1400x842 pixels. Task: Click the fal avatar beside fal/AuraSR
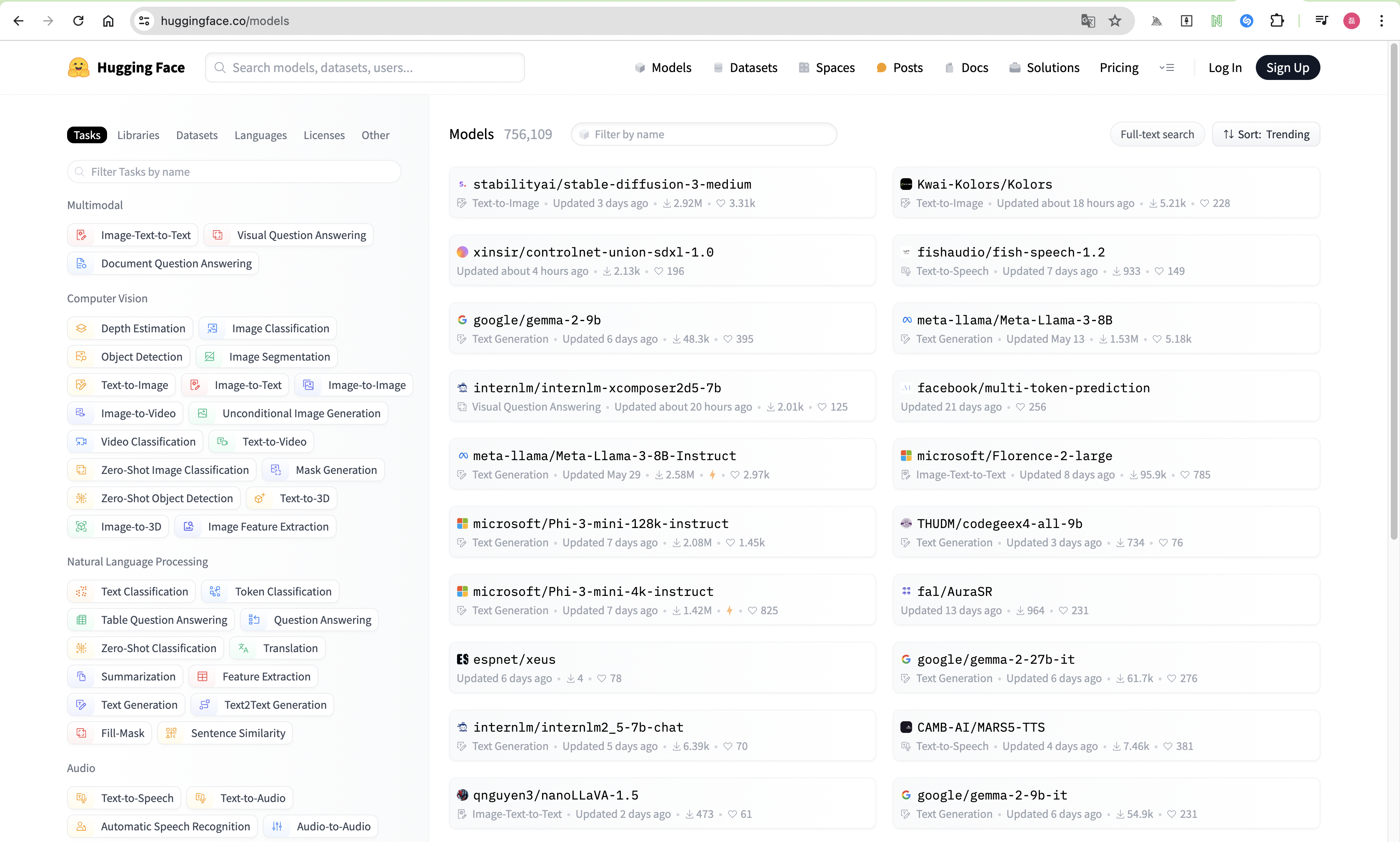[x=906, y=591]
